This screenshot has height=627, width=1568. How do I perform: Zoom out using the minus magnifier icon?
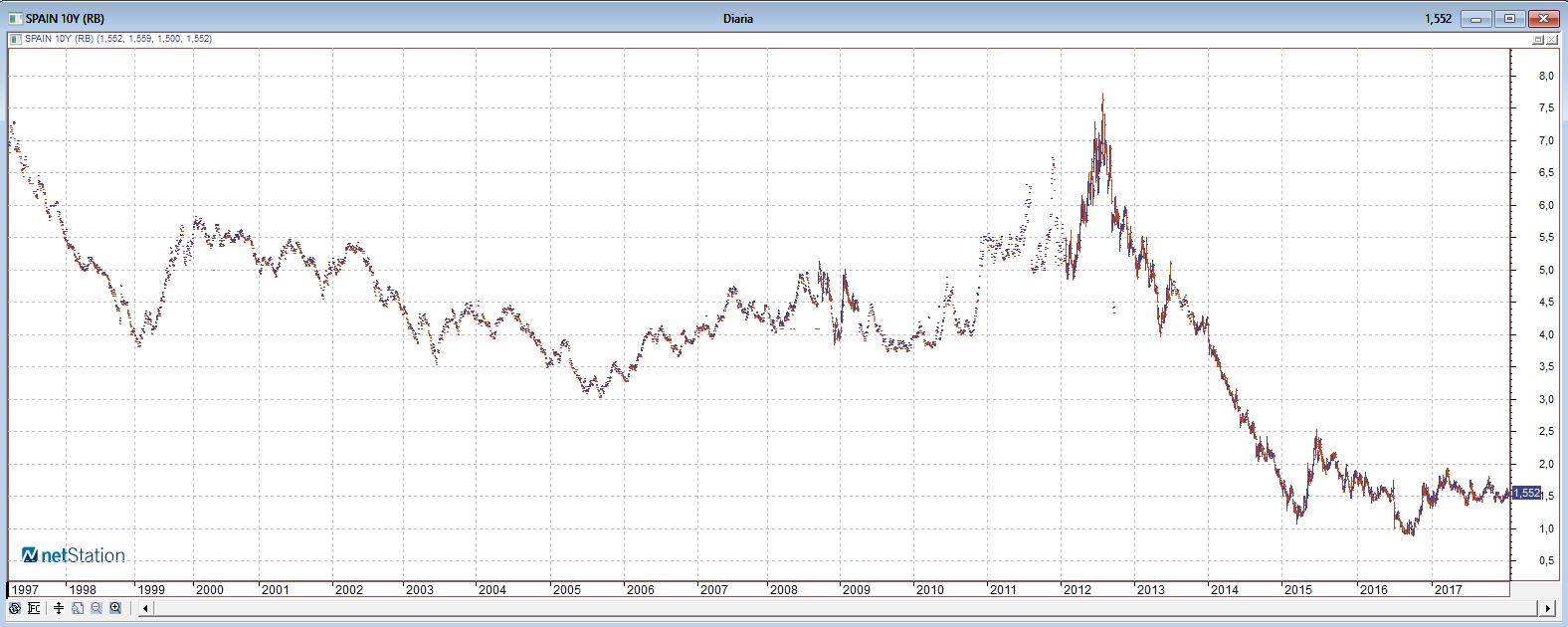click(97, 608)
